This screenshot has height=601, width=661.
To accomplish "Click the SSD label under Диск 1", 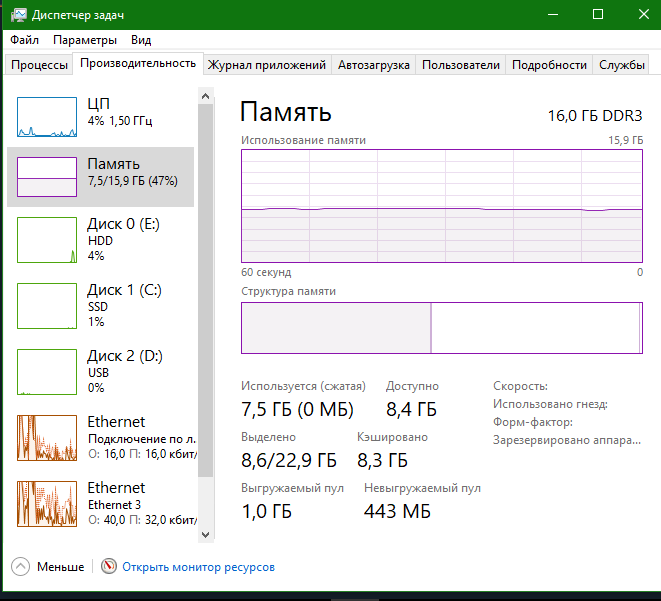I will pyautogui.click(x=98, y=307).
